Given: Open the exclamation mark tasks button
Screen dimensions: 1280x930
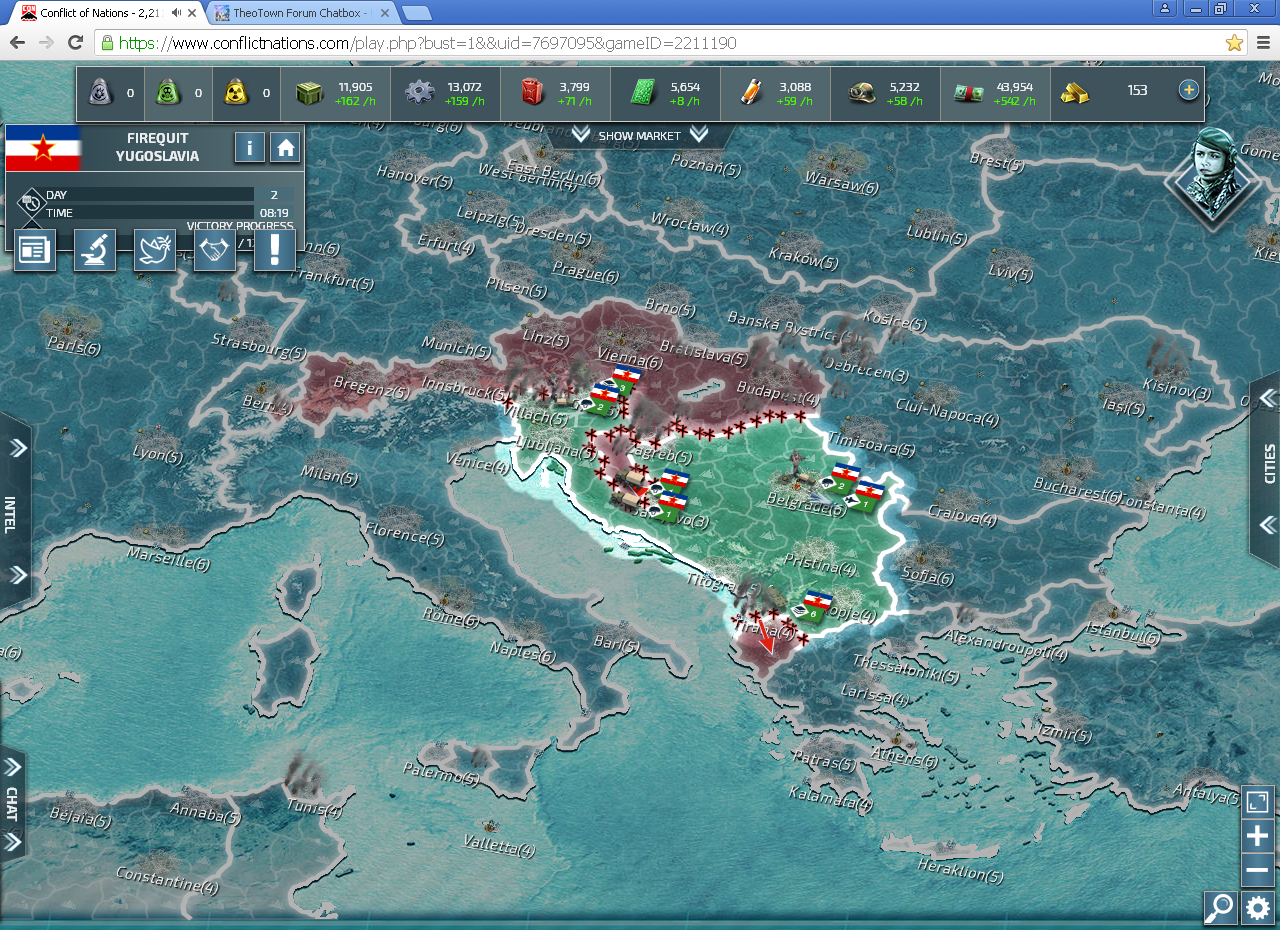Looking at the screenshot, I should point(275,250).
